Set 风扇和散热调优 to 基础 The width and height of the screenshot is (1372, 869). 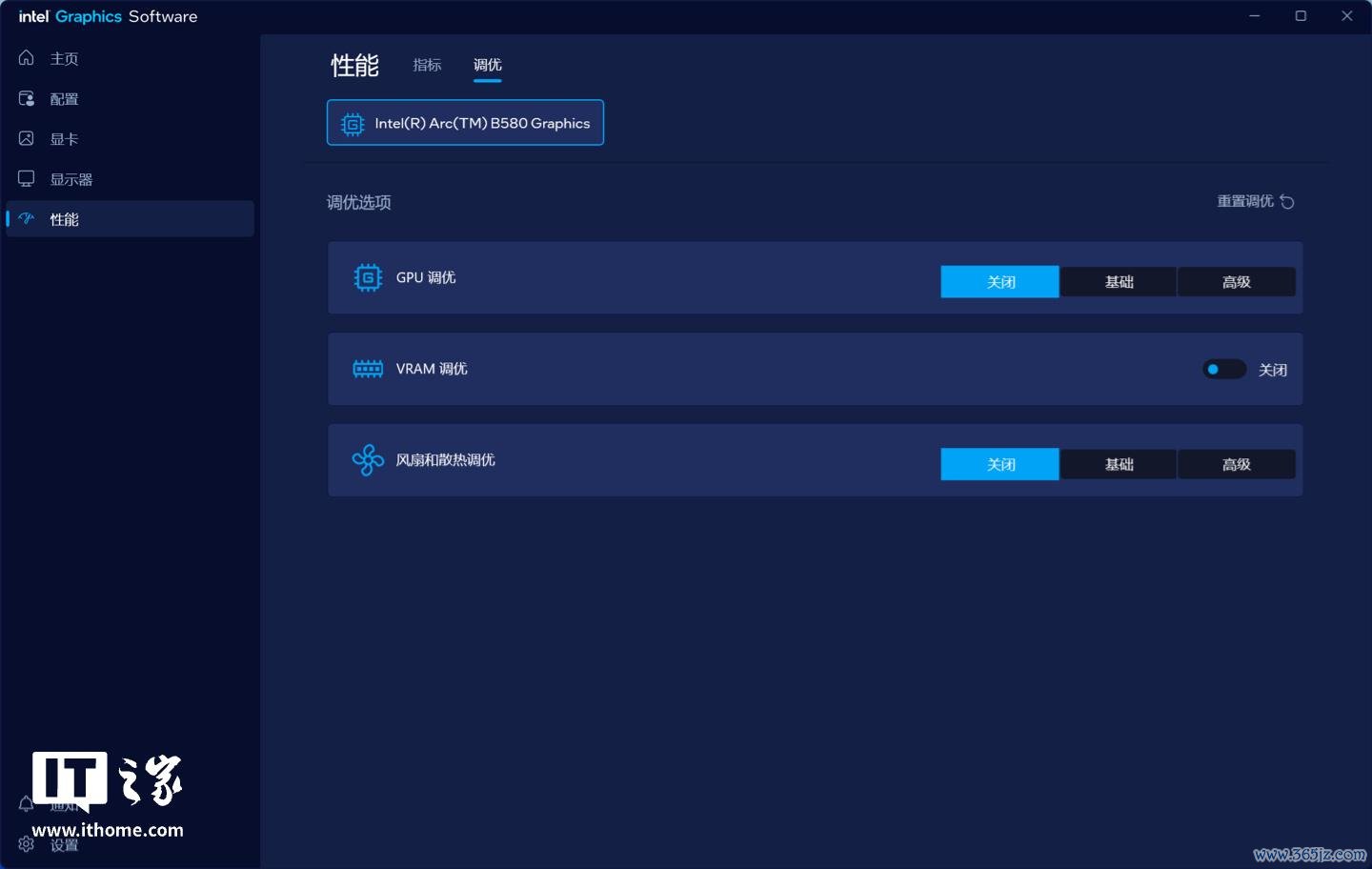(1119, 464)
